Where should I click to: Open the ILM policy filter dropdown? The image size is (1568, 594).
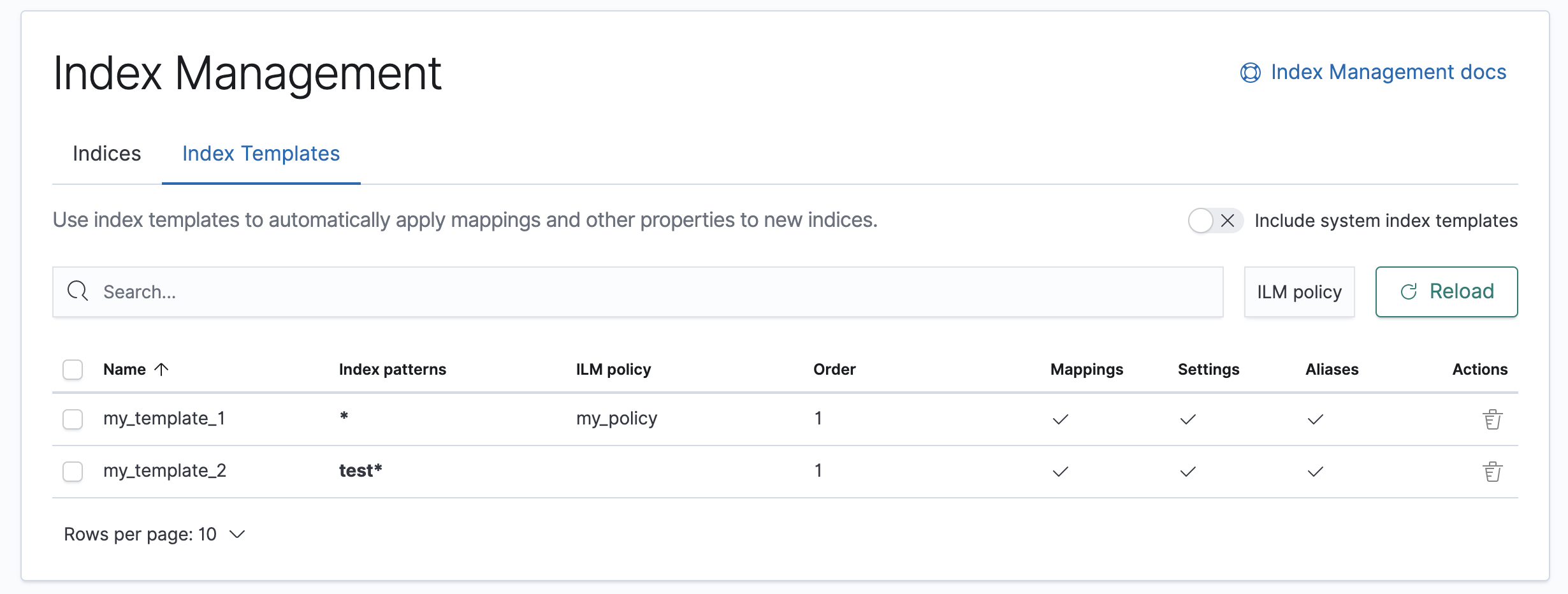pos(1299,292)
